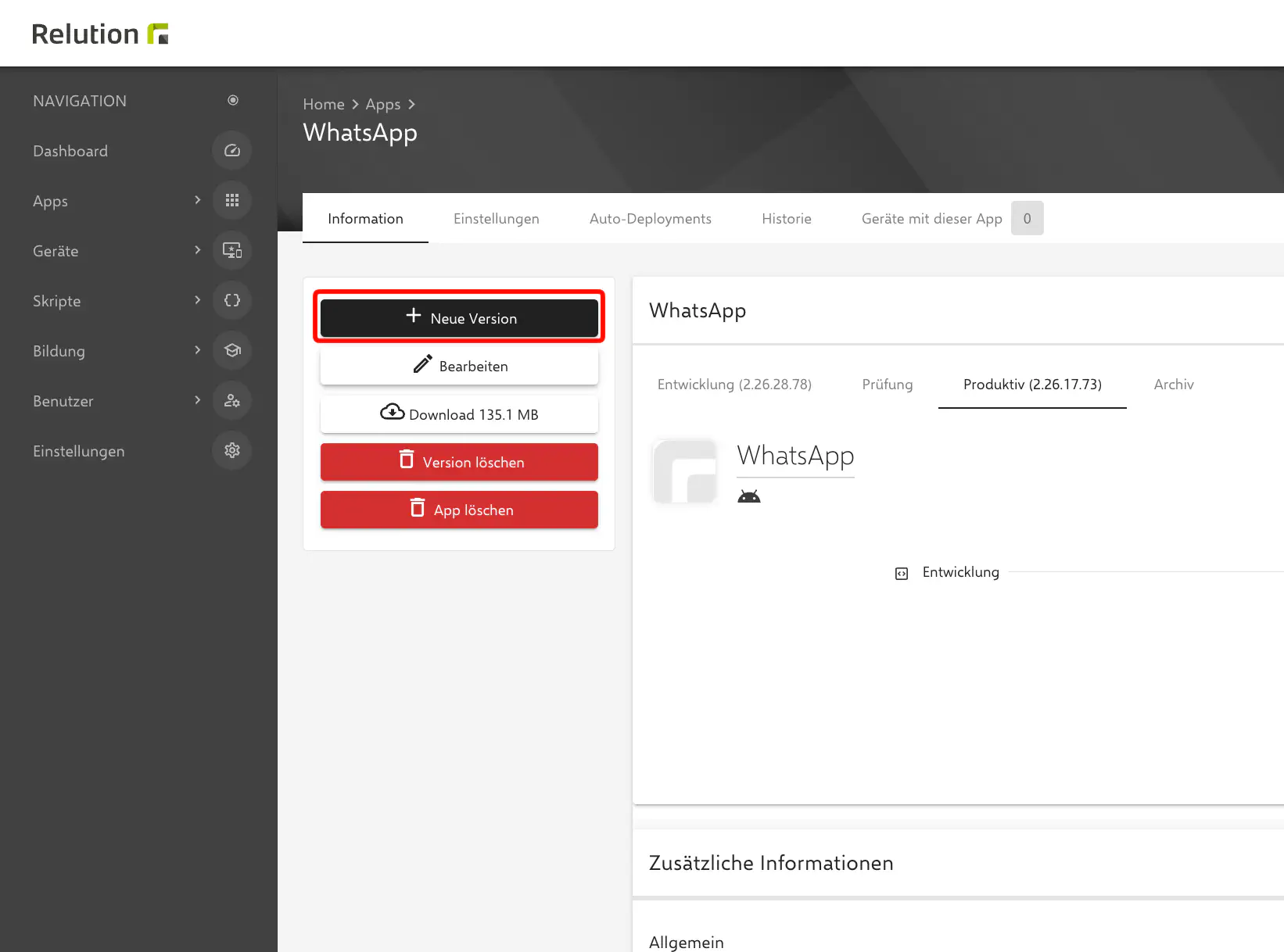The image size is (1284, 952).
Task: Click the Apps label in navigation
Action: [x=50, y=201]
